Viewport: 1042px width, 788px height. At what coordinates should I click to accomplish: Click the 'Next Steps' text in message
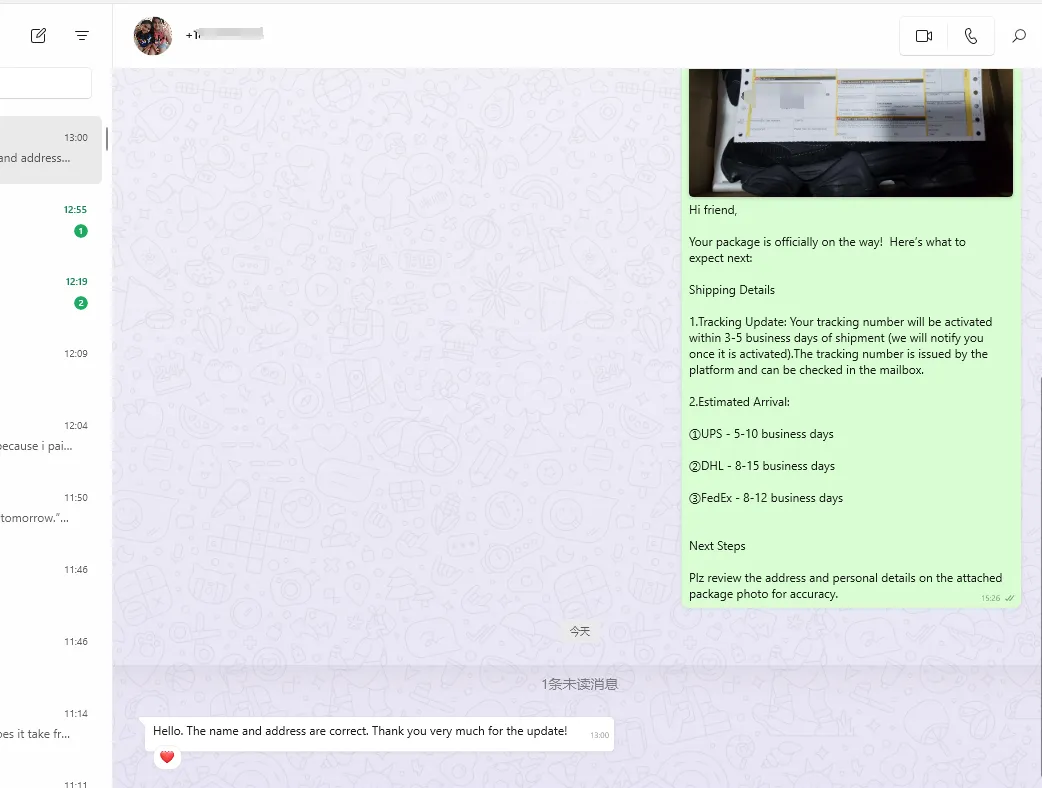[717, 545]
